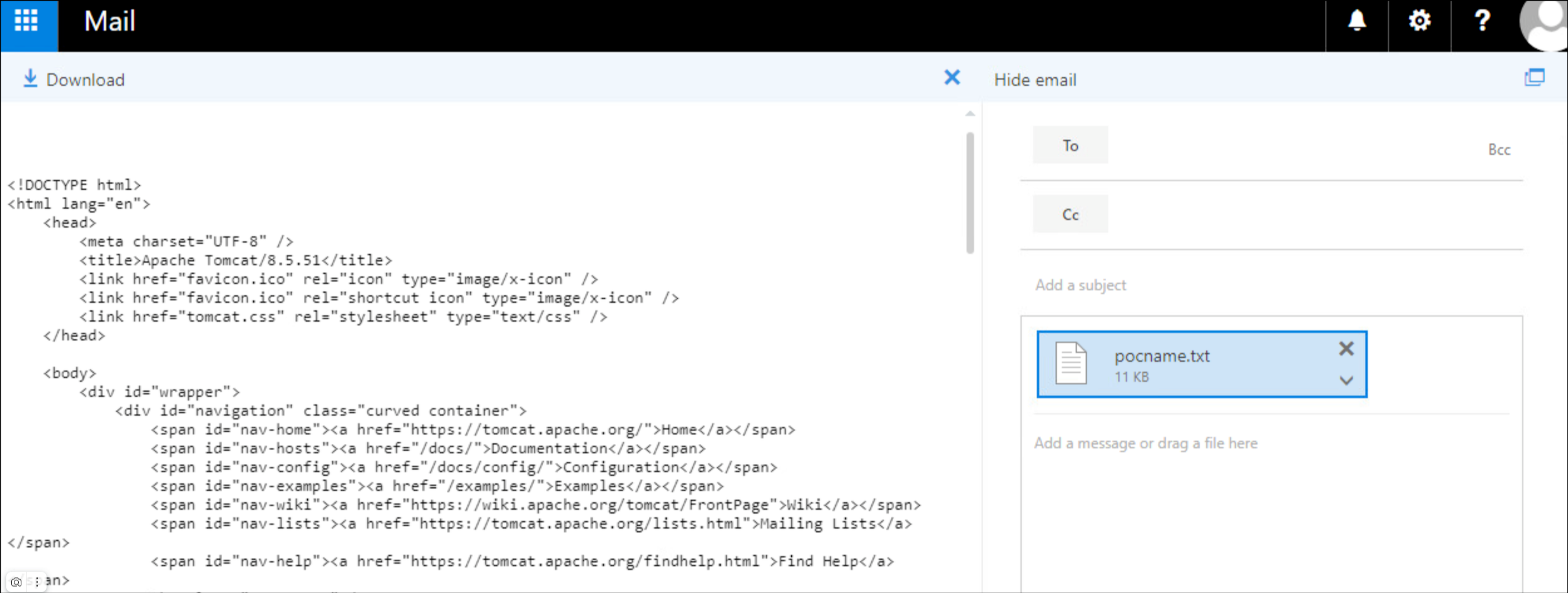Toggle Hide email panel
This screenshot has height=593, width=1568.
pos(1035,80)
